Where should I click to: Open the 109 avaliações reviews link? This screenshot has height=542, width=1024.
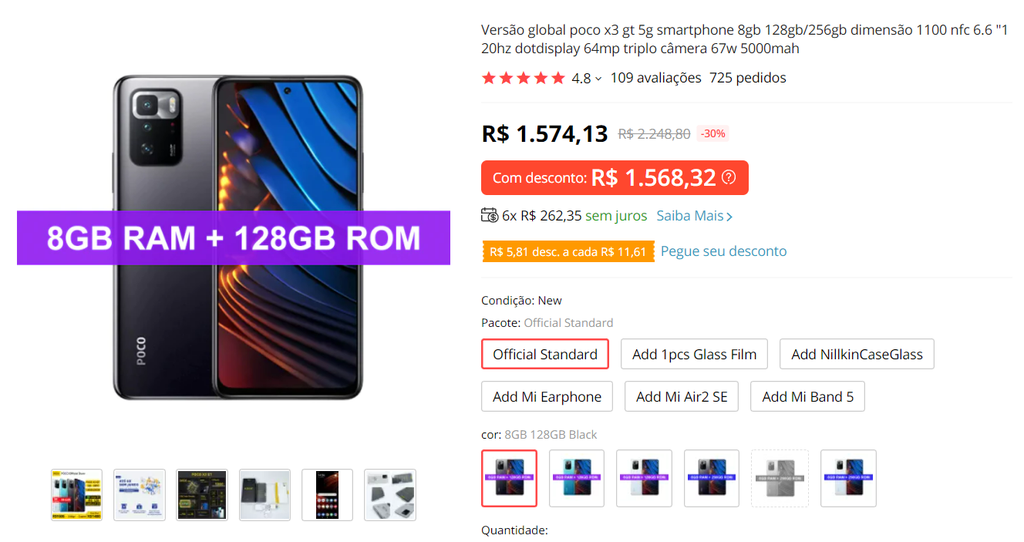click(656, 78)
